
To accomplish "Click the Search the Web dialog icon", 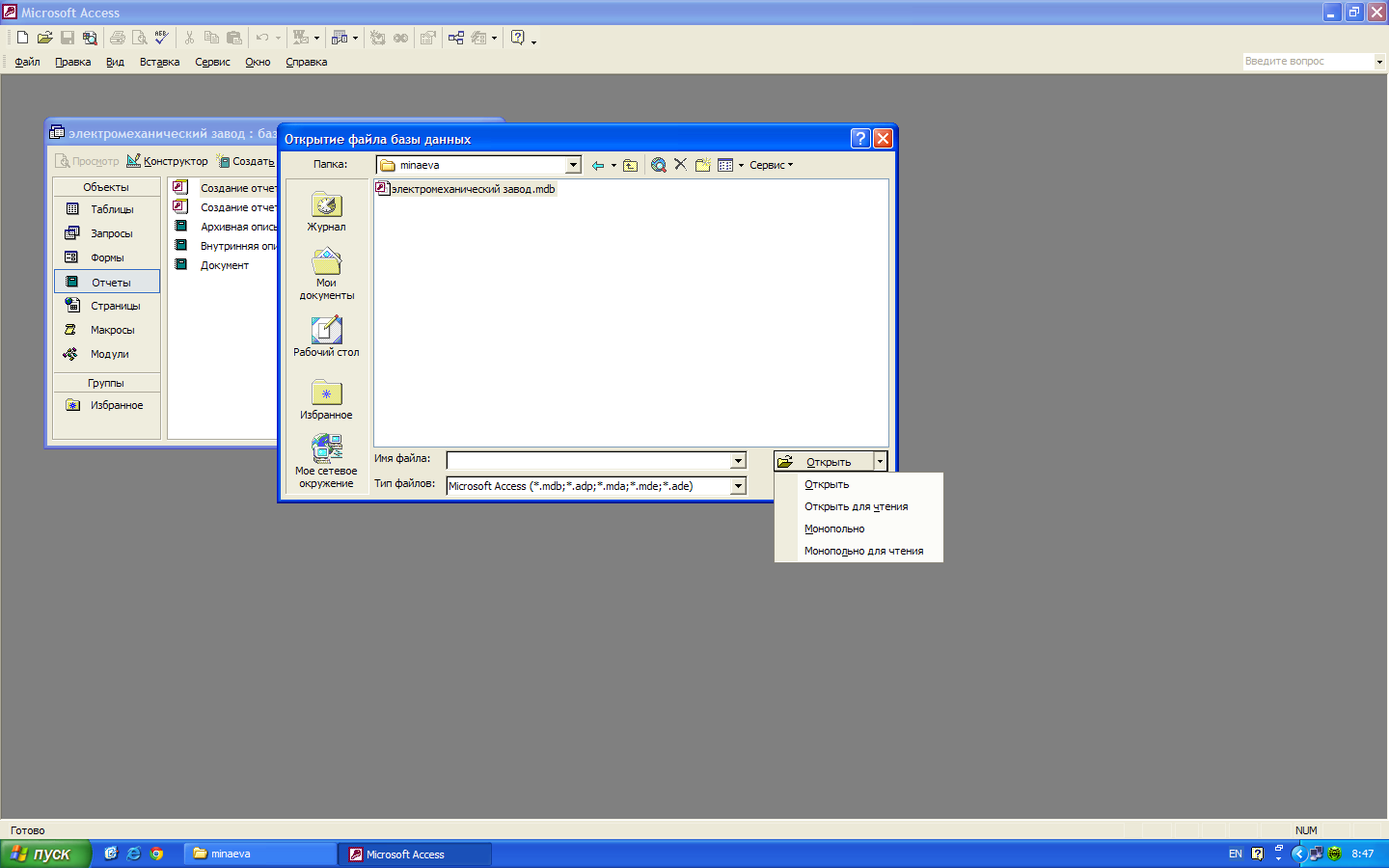I will coord(658,165).
